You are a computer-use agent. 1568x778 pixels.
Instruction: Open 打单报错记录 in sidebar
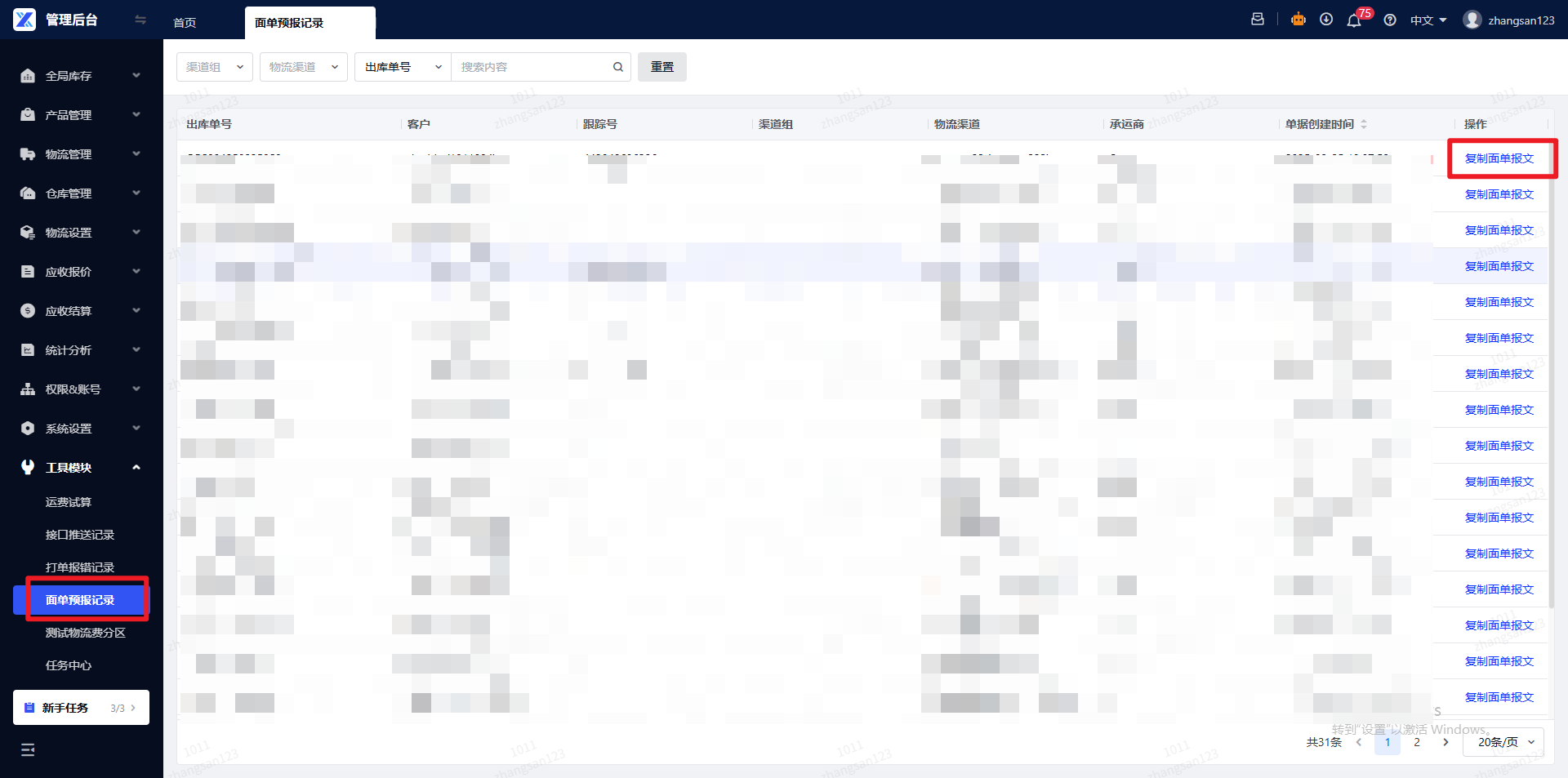pos(80,567)
